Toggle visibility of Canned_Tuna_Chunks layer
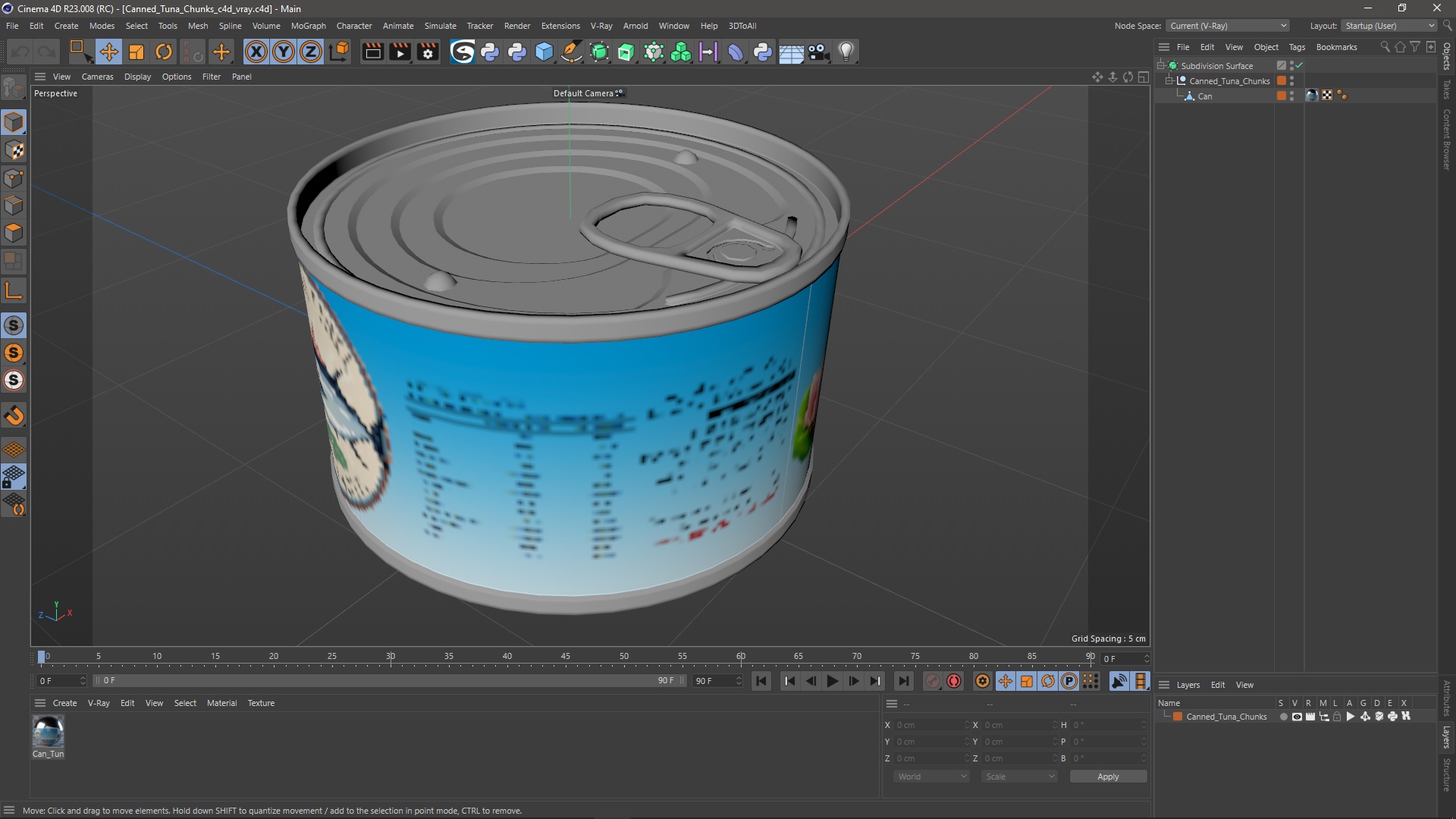1456x819 pixels. [x=1297, y=716]
